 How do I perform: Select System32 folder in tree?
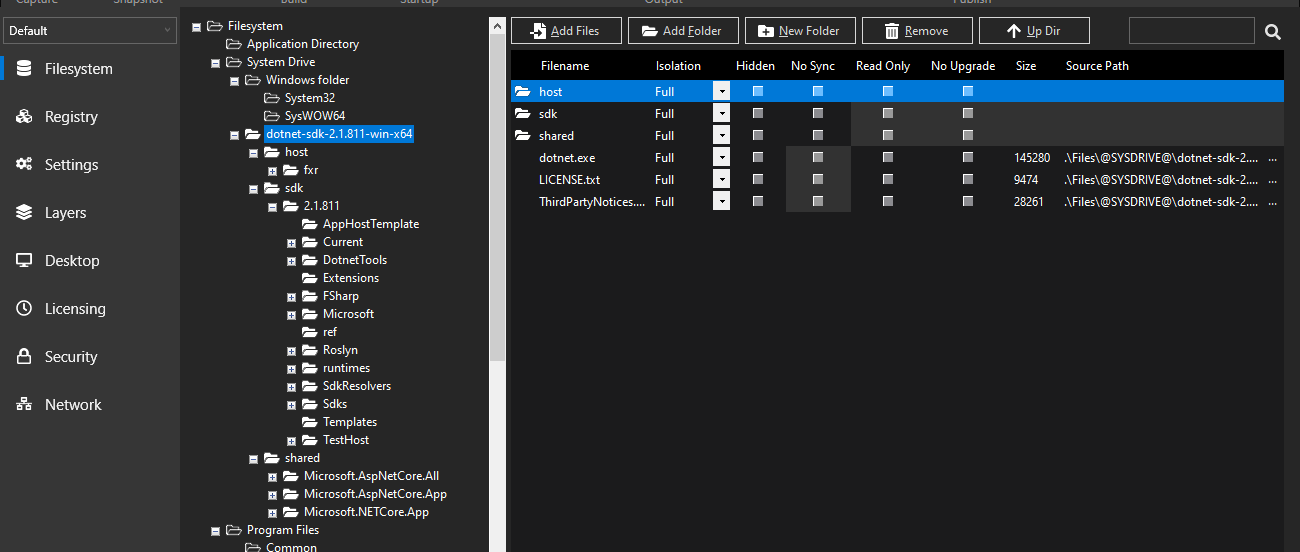point(309,98)
